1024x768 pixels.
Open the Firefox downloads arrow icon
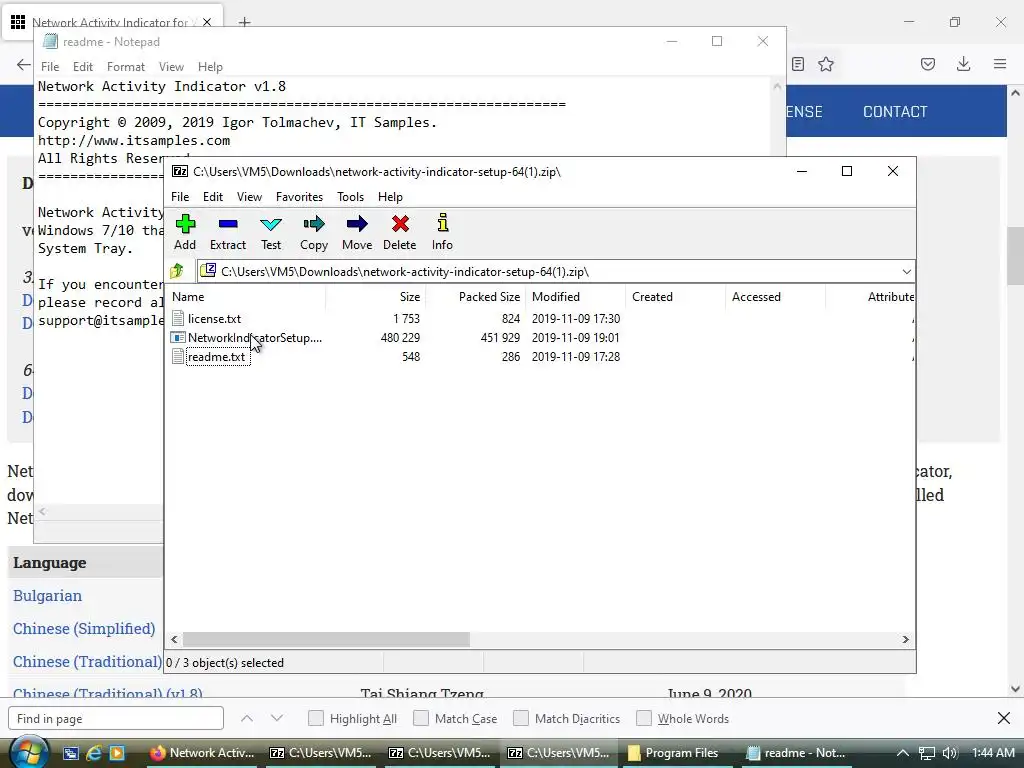pos(963,64)
